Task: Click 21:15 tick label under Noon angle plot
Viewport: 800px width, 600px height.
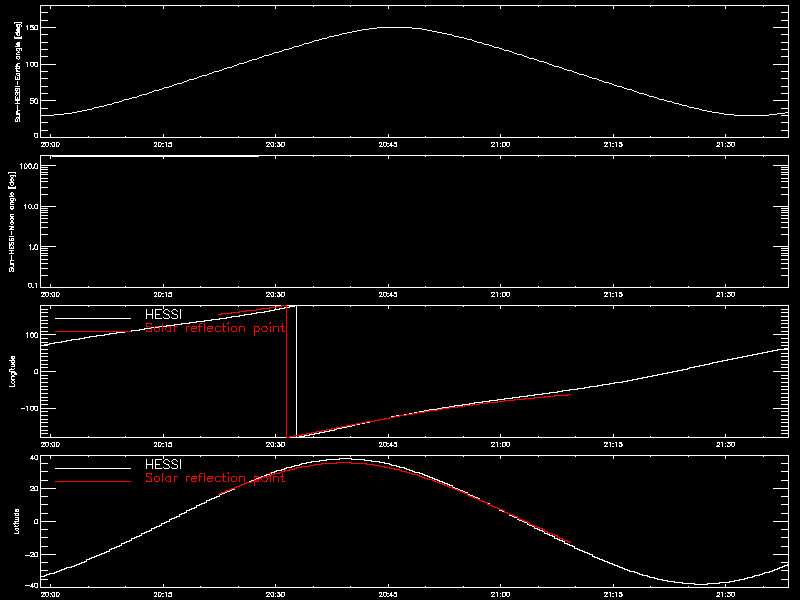Action: tap(613, 294)
